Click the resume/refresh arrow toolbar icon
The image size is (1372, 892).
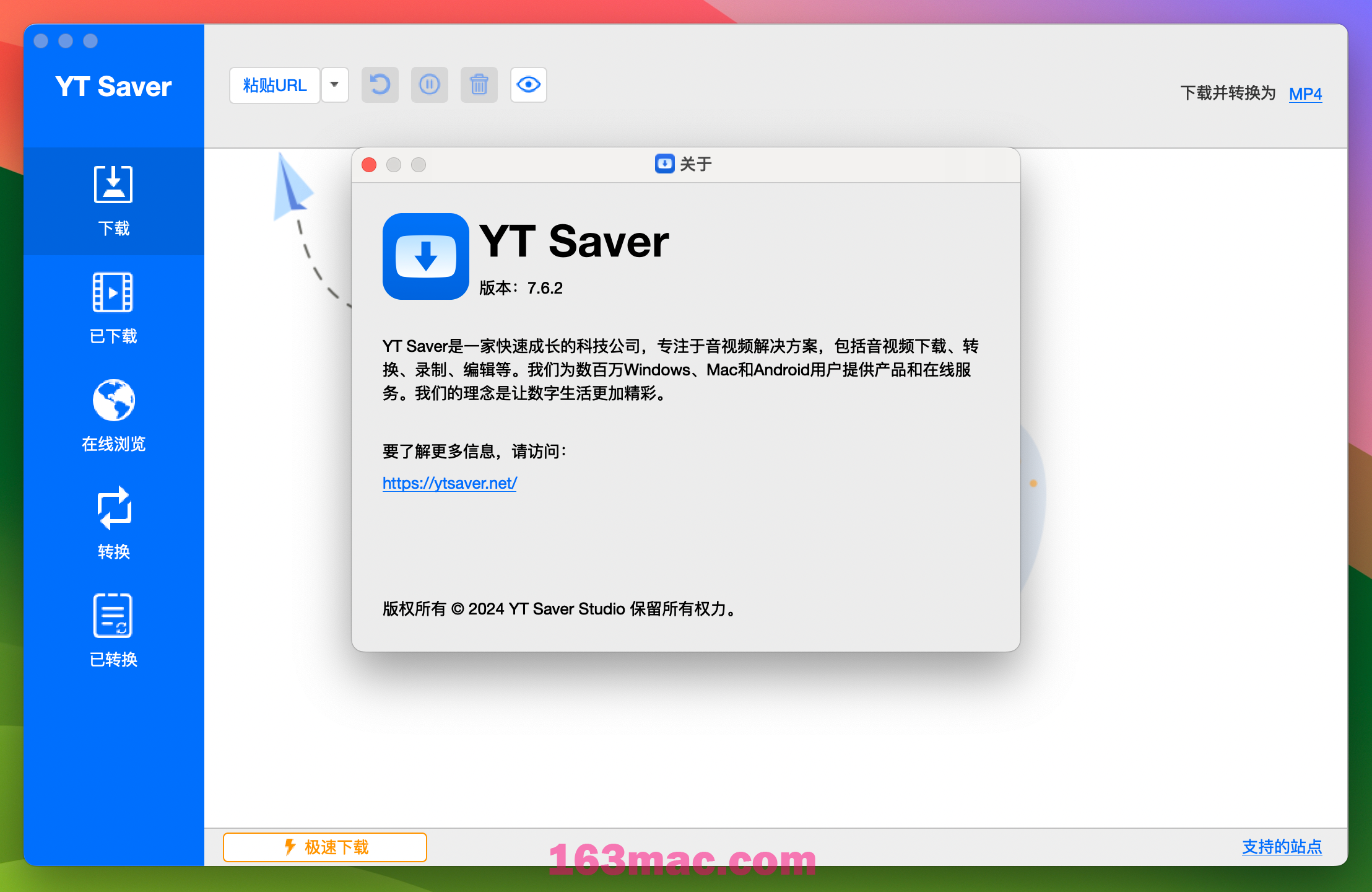(x=380, y=85)
